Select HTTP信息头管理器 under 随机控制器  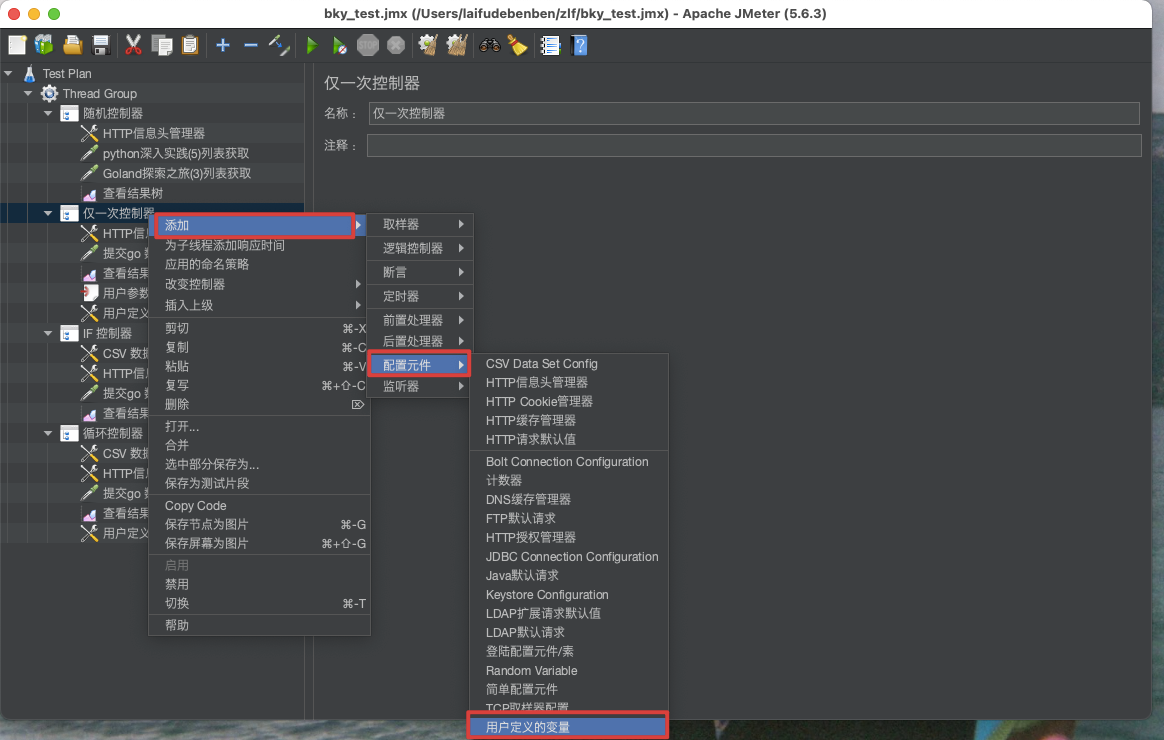click(x=154, y=134)
